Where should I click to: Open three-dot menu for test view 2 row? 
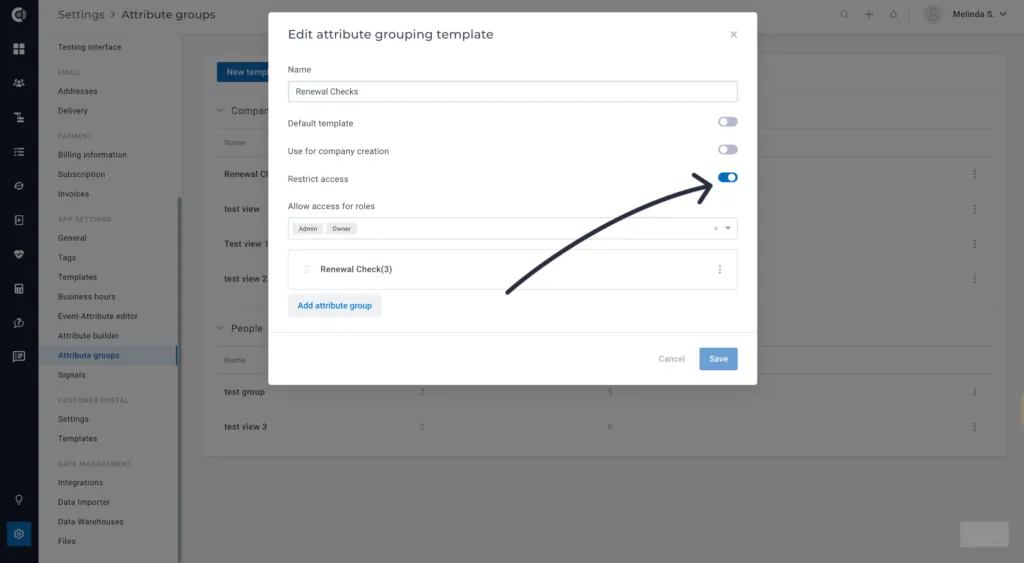coord(974,278)
